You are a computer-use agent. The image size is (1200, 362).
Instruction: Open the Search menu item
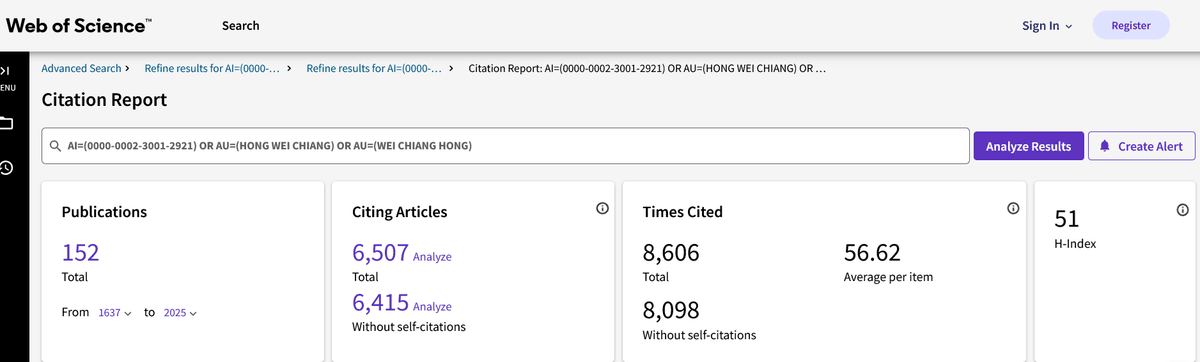(240, 26)
